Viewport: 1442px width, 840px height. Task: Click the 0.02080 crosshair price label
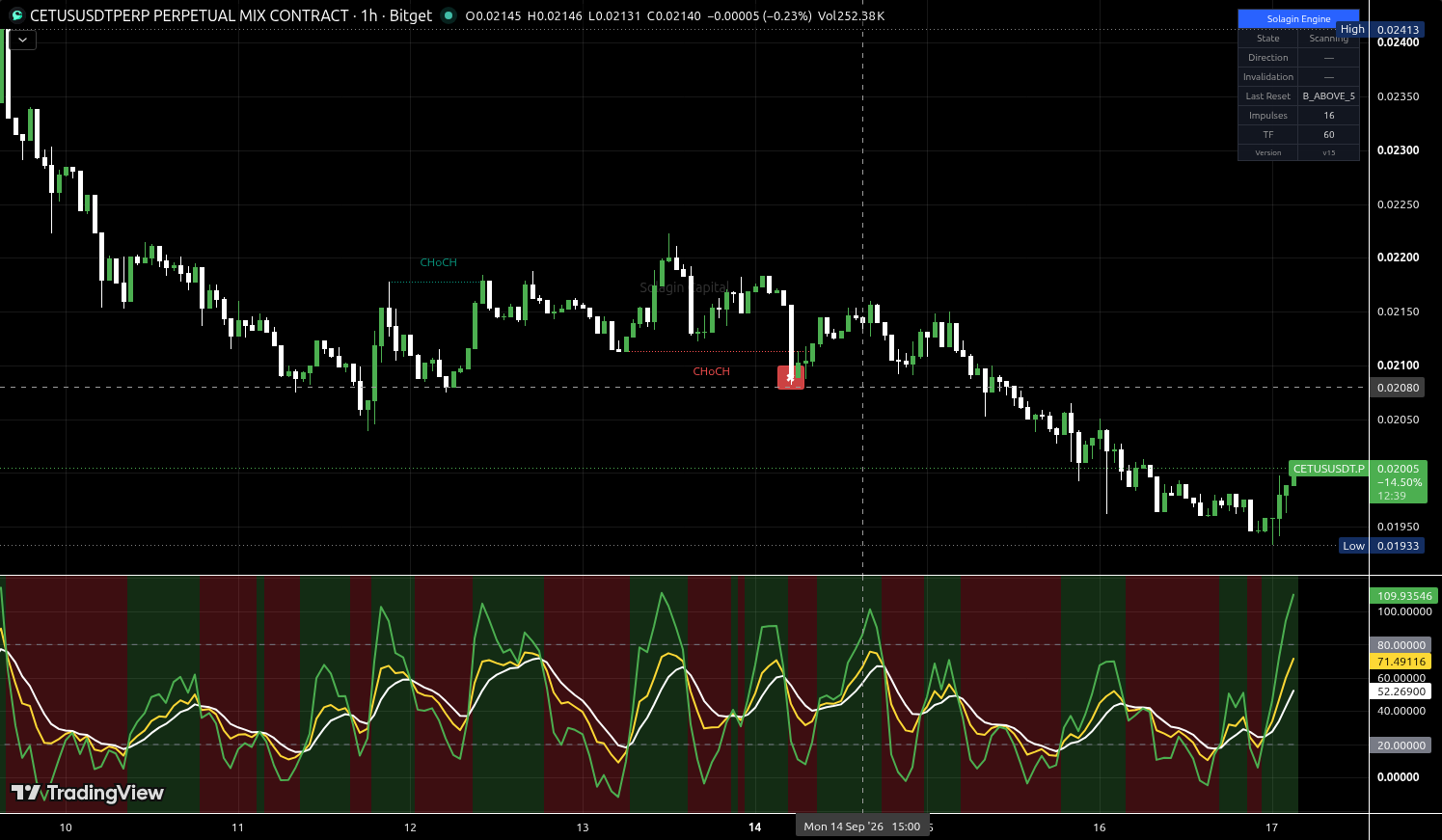(x=1398, y=388)
